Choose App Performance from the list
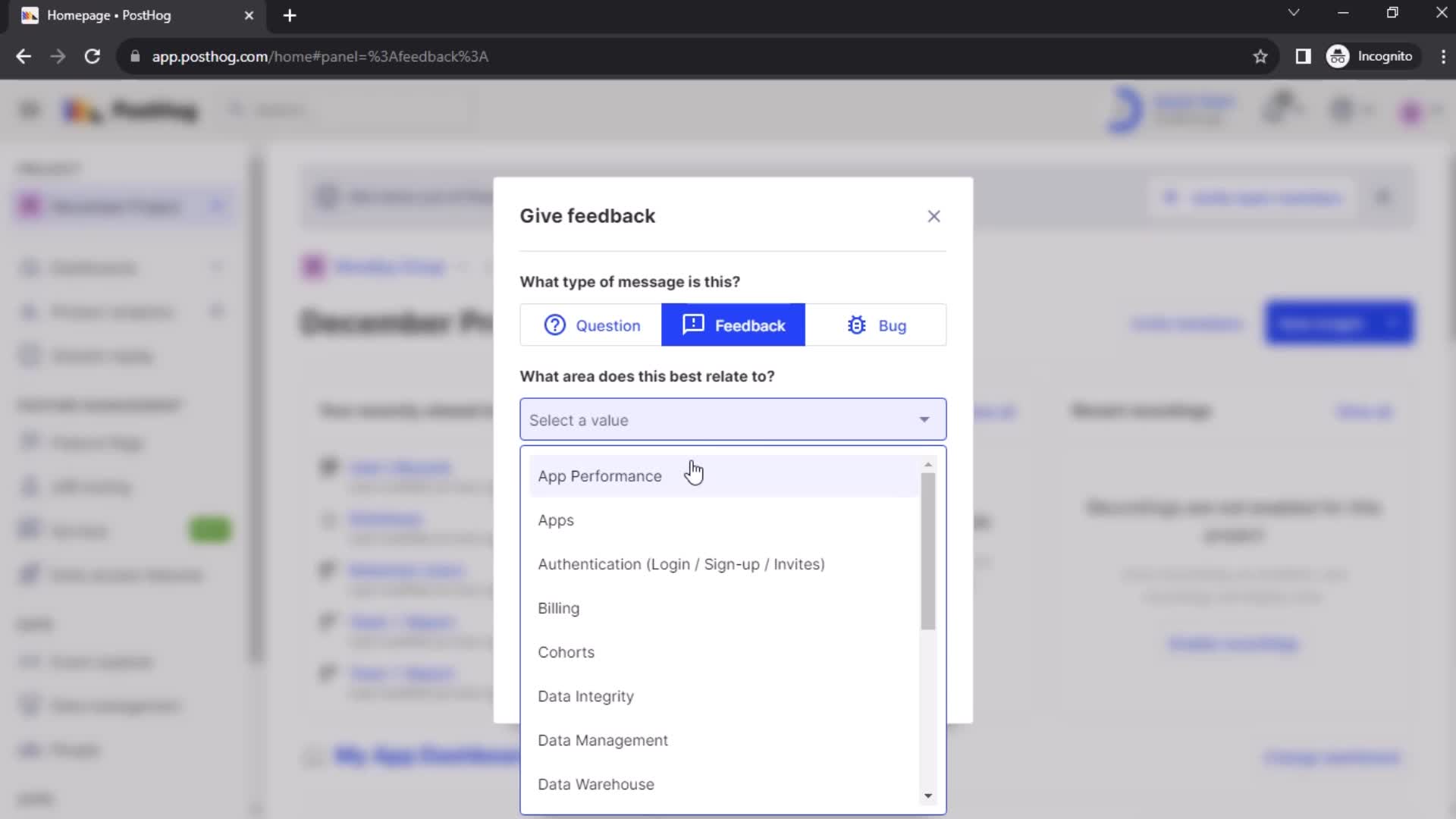The width and height of the screenshot is (1456, 819). (723, 476)
